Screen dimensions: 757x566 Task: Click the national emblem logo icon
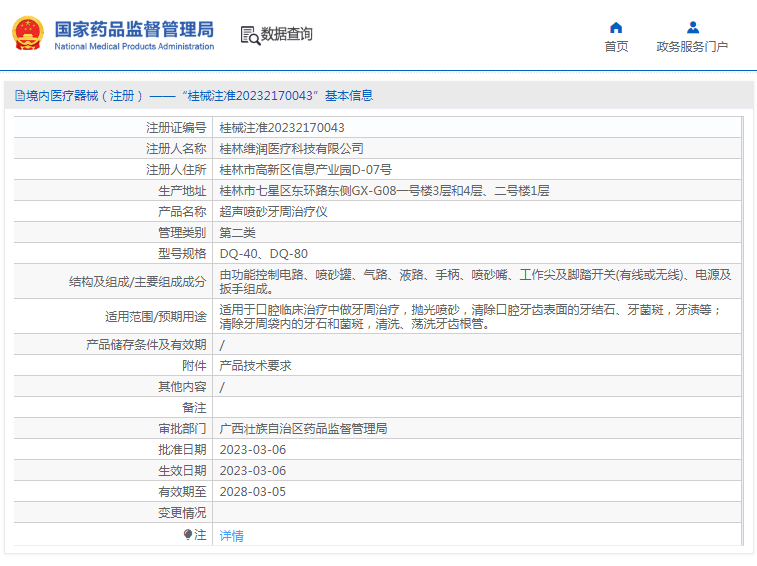[28, 33]
